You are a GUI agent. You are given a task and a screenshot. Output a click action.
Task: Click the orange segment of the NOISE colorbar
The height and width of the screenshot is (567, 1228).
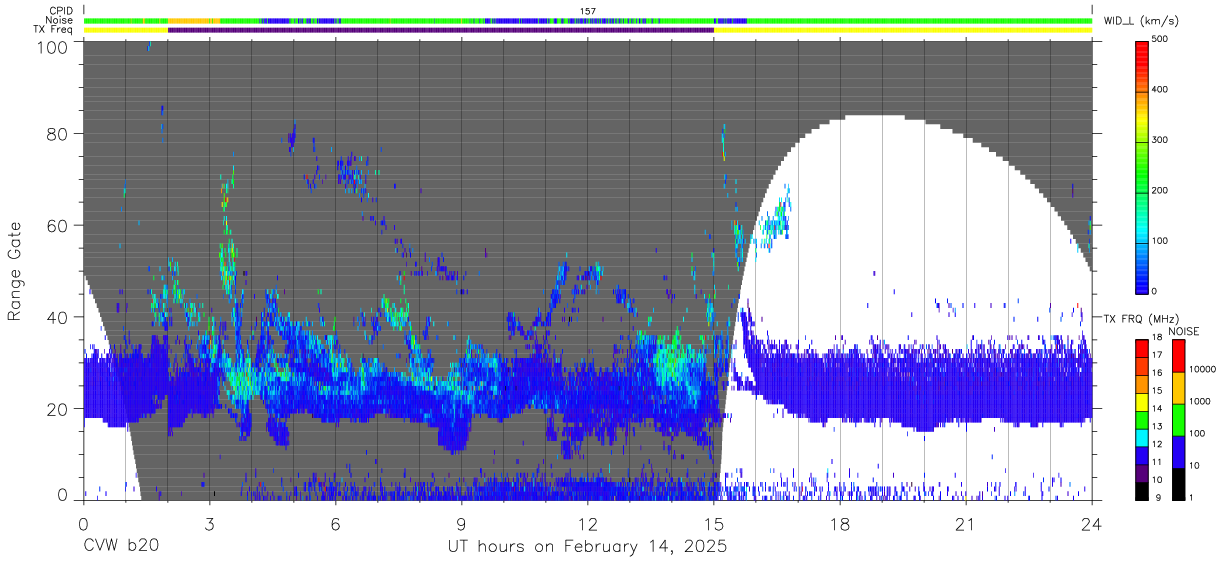click(x=1179, y=388)
